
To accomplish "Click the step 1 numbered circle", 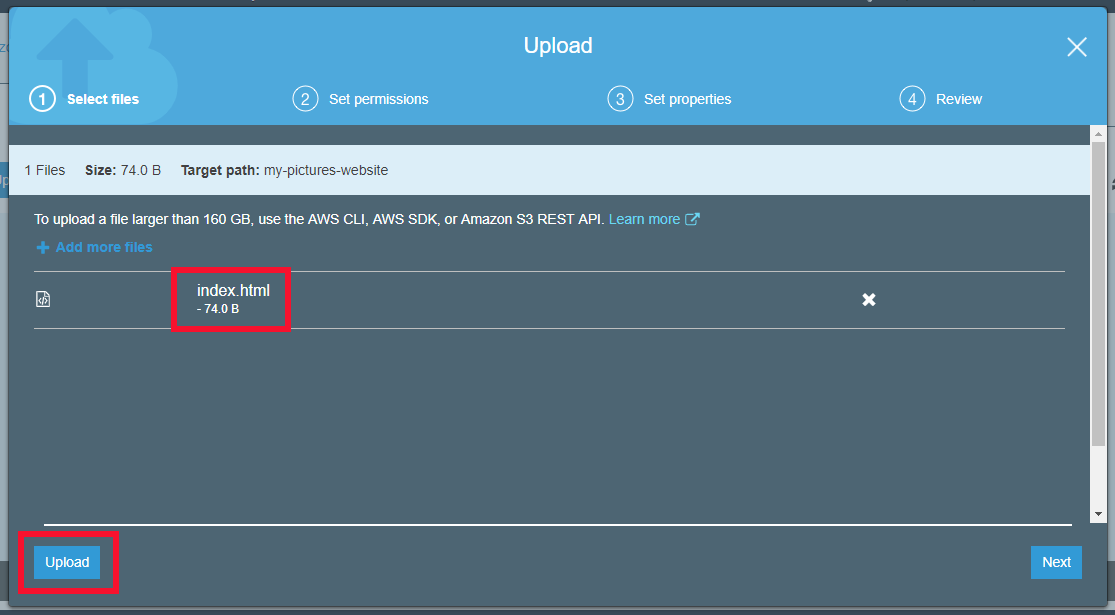I will pos(42,98).
